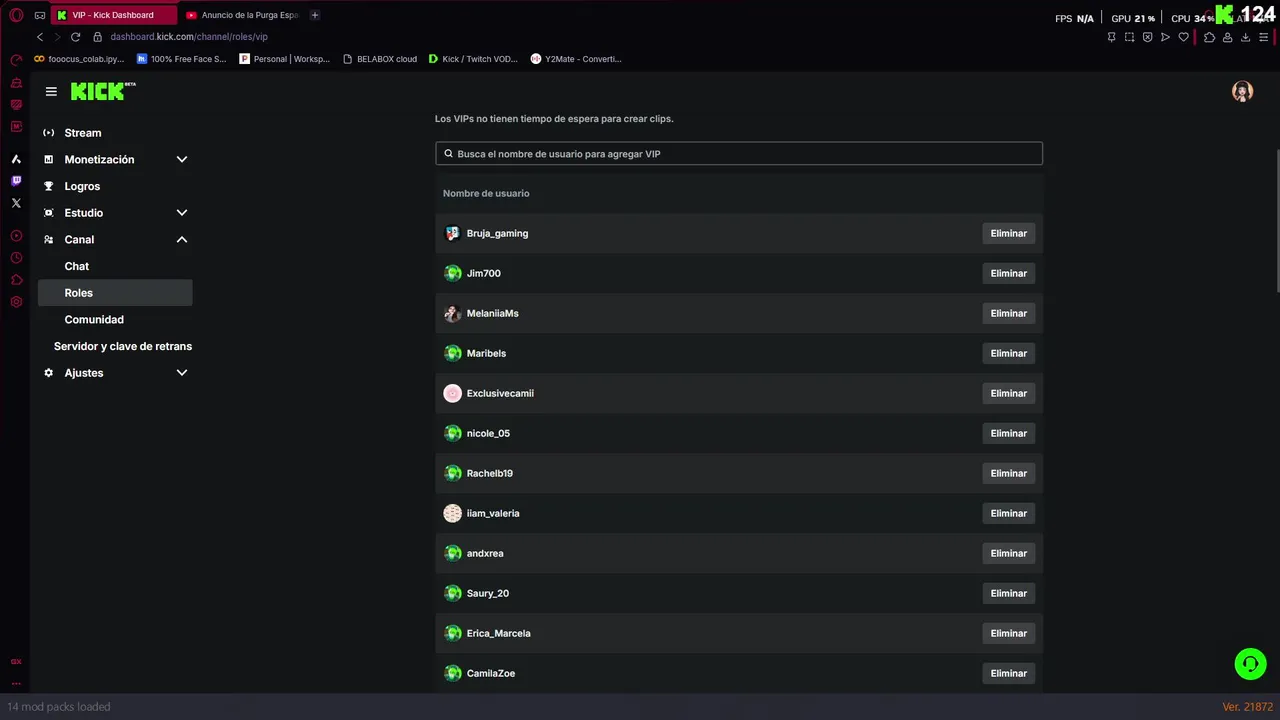
Task: Focus the VIP username search field
Action: click(x=740, y=154)
